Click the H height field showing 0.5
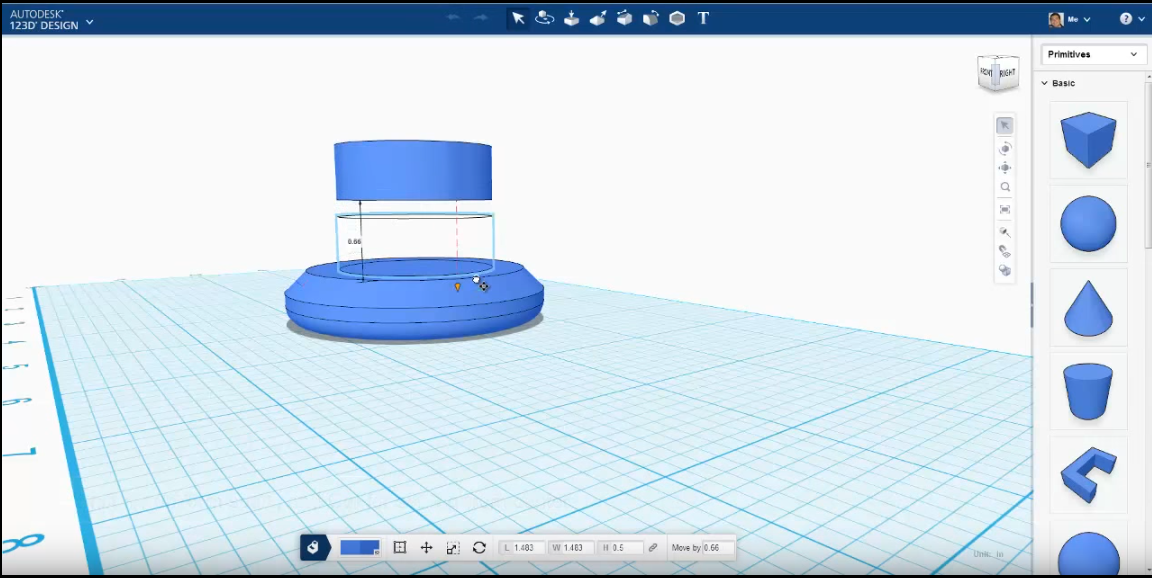The width and height of the screenshot is (1152, 578). coord(621,548)
